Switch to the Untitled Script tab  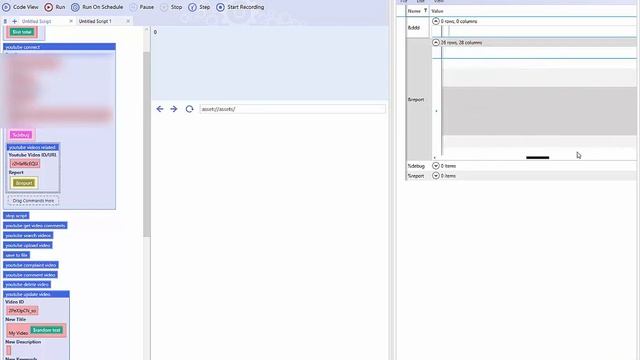36,21
